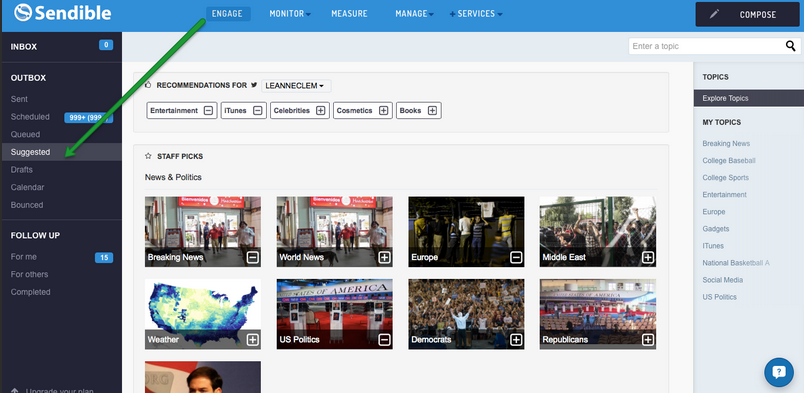Open For me under Follow Up
804x393 pixels.
(x=24, y=257)
